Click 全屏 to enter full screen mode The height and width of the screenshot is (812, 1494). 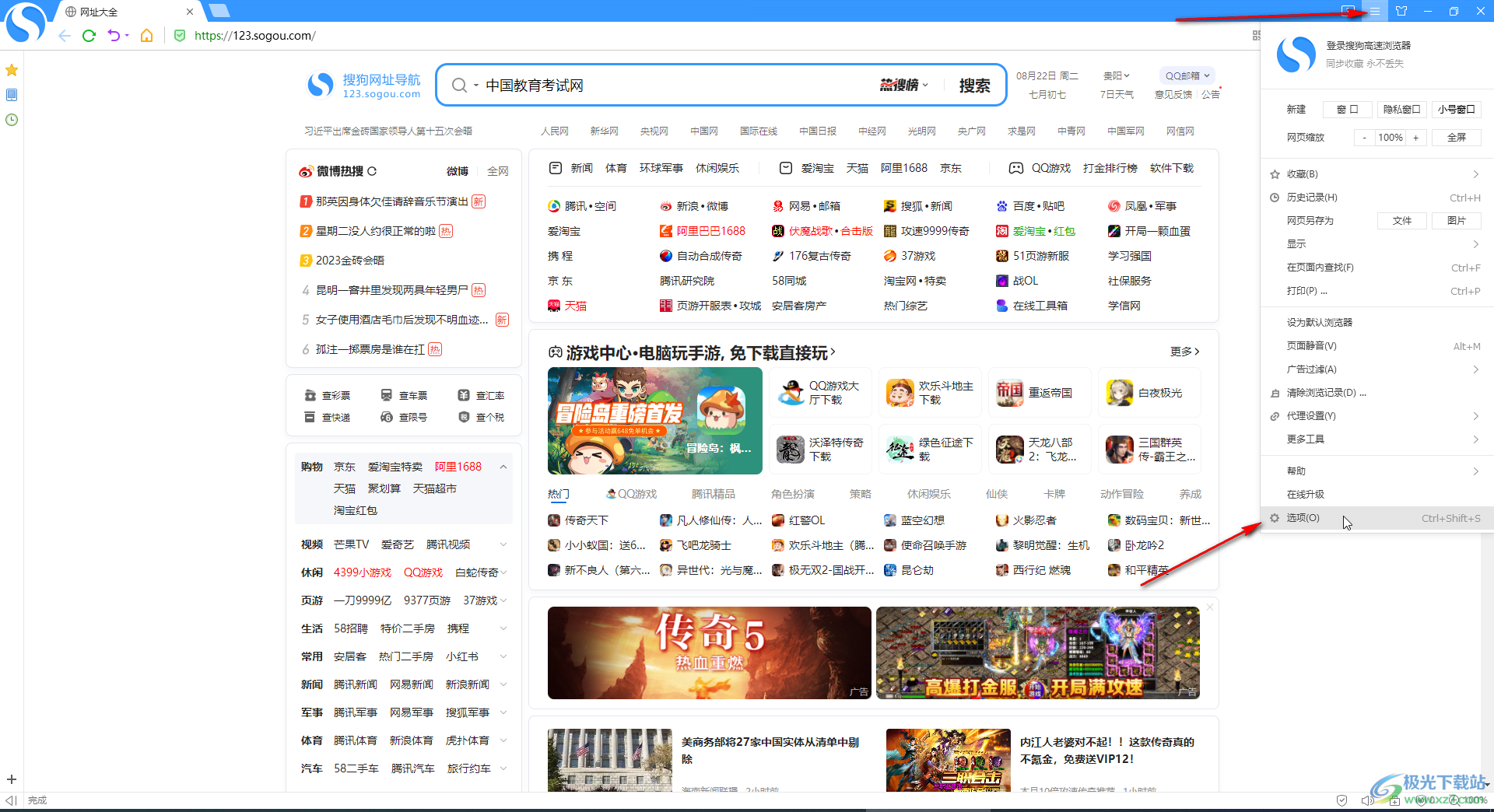[x=1457, y=137]
